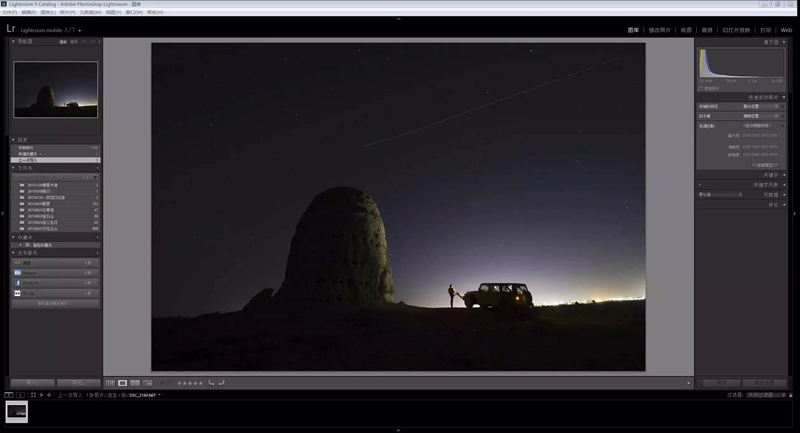Click the Import button
This screenshot has height=433, width=800.
tap(33, 383)
